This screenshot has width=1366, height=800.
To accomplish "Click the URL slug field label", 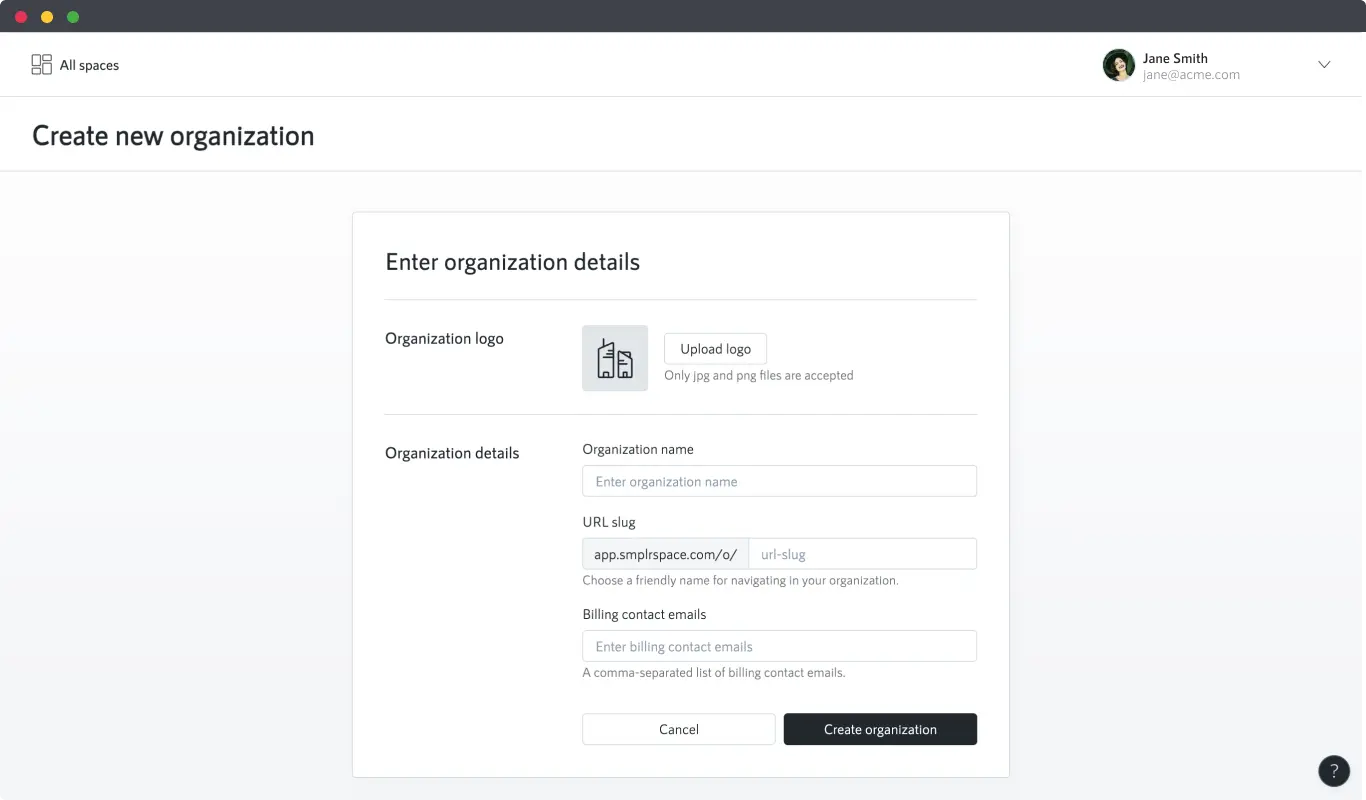I will coord(609,522).
